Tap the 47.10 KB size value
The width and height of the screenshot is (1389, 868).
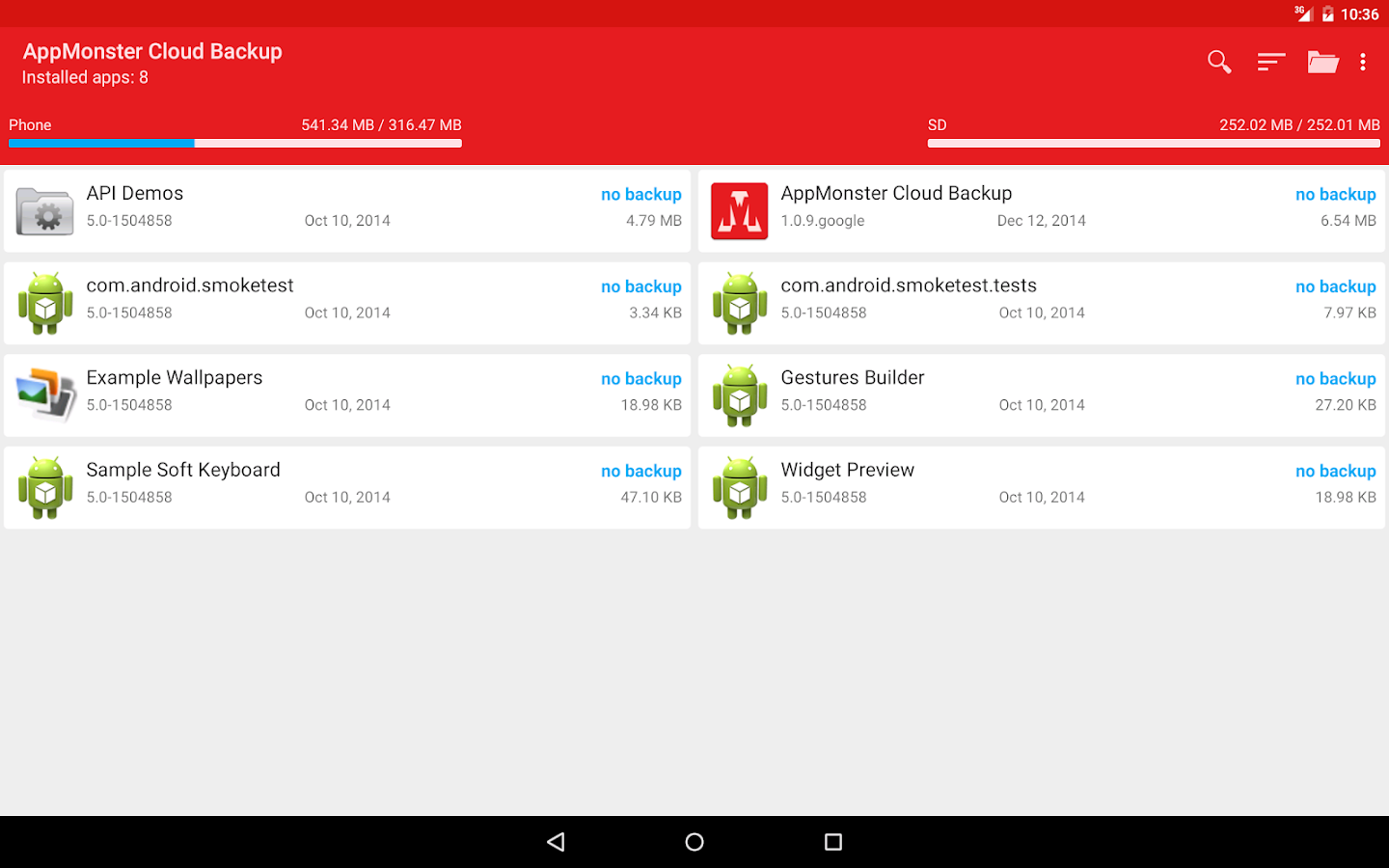tap(651, 498)
